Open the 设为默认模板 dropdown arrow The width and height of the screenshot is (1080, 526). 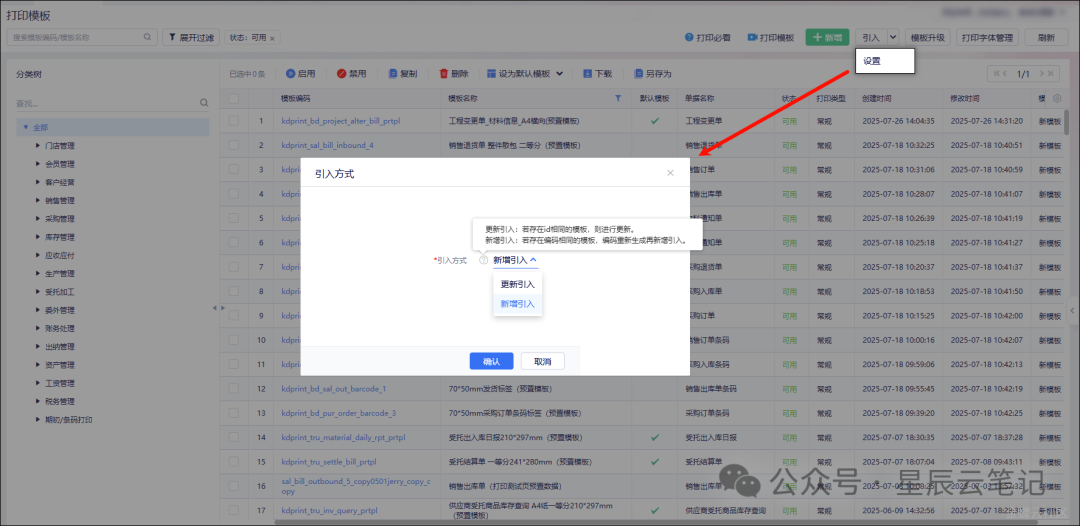pos(559,74)
